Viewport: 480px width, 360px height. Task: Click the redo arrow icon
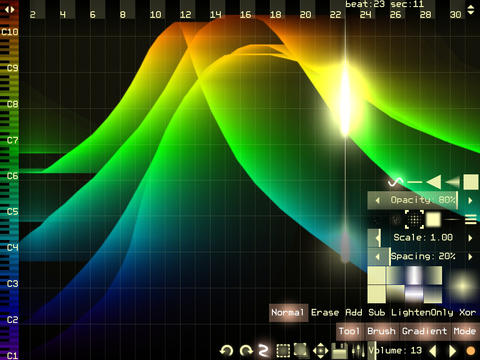coord(246,351)
